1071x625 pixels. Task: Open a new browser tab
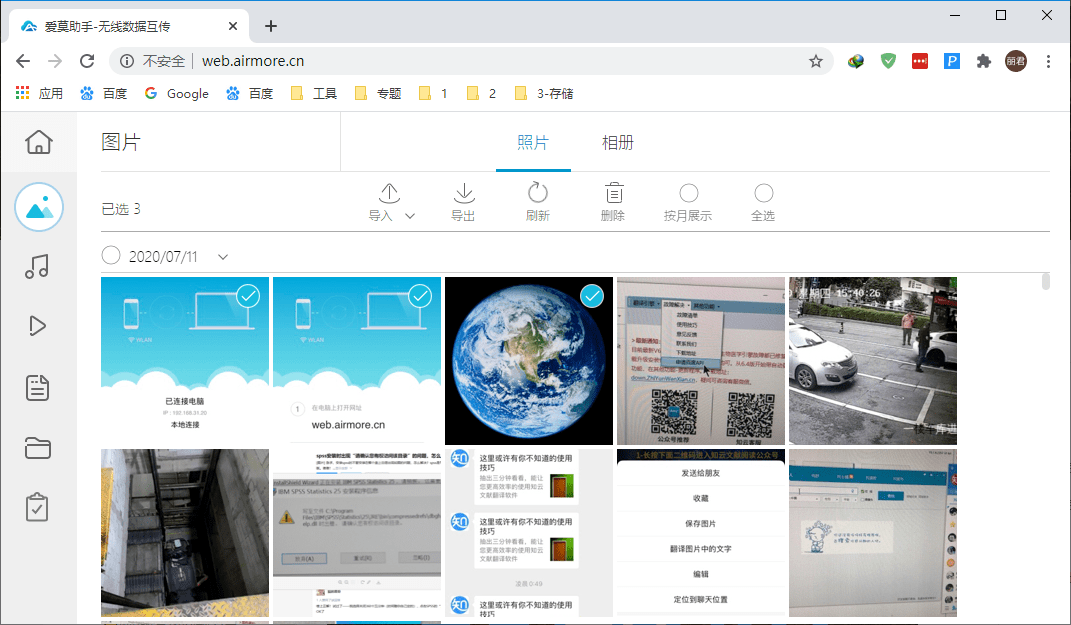271,26
